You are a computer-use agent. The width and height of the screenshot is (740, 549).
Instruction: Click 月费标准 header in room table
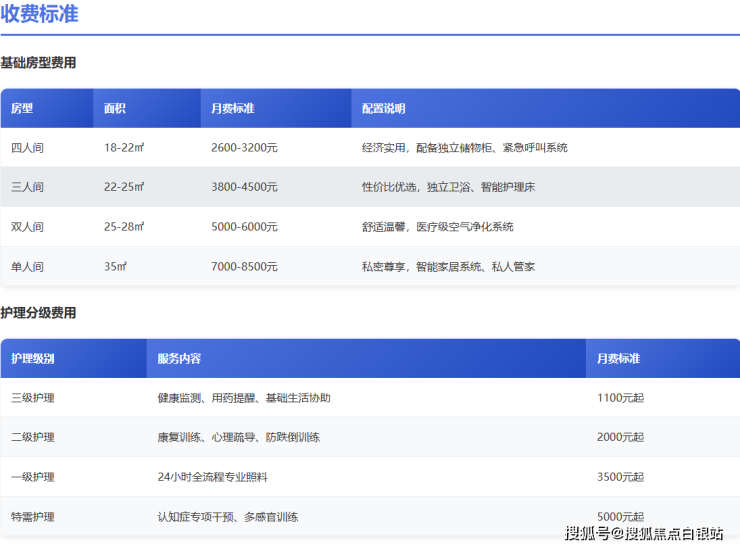point(232,108)
